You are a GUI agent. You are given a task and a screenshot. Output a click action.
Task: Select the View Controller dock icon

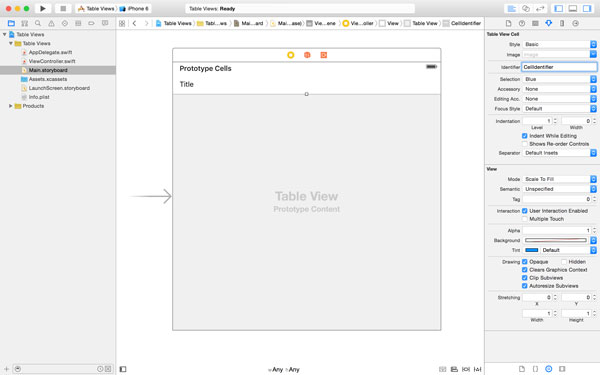click(290, 55)
